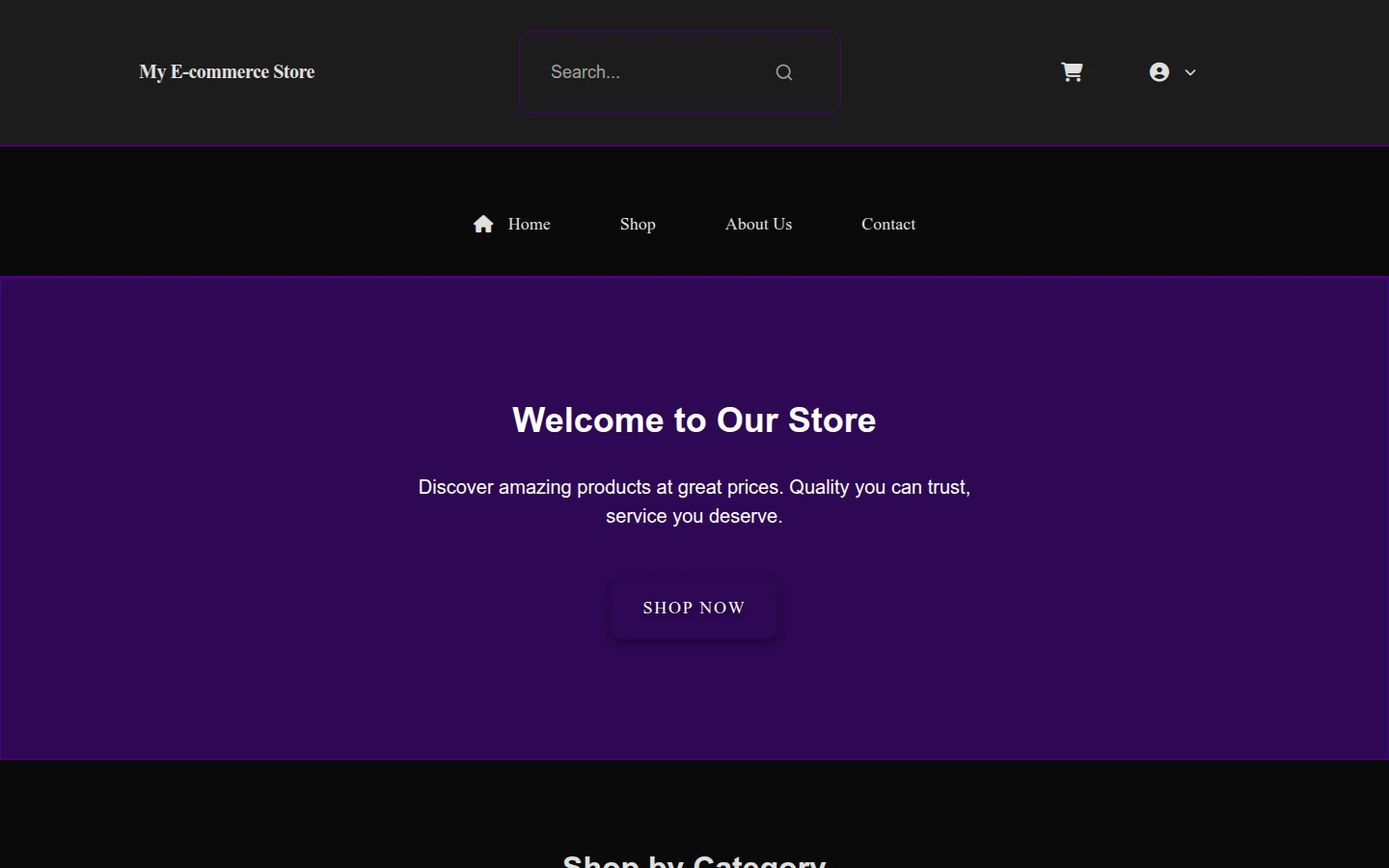
Task: Click the My E-commerce Store logo
Action: click(227, 72)
